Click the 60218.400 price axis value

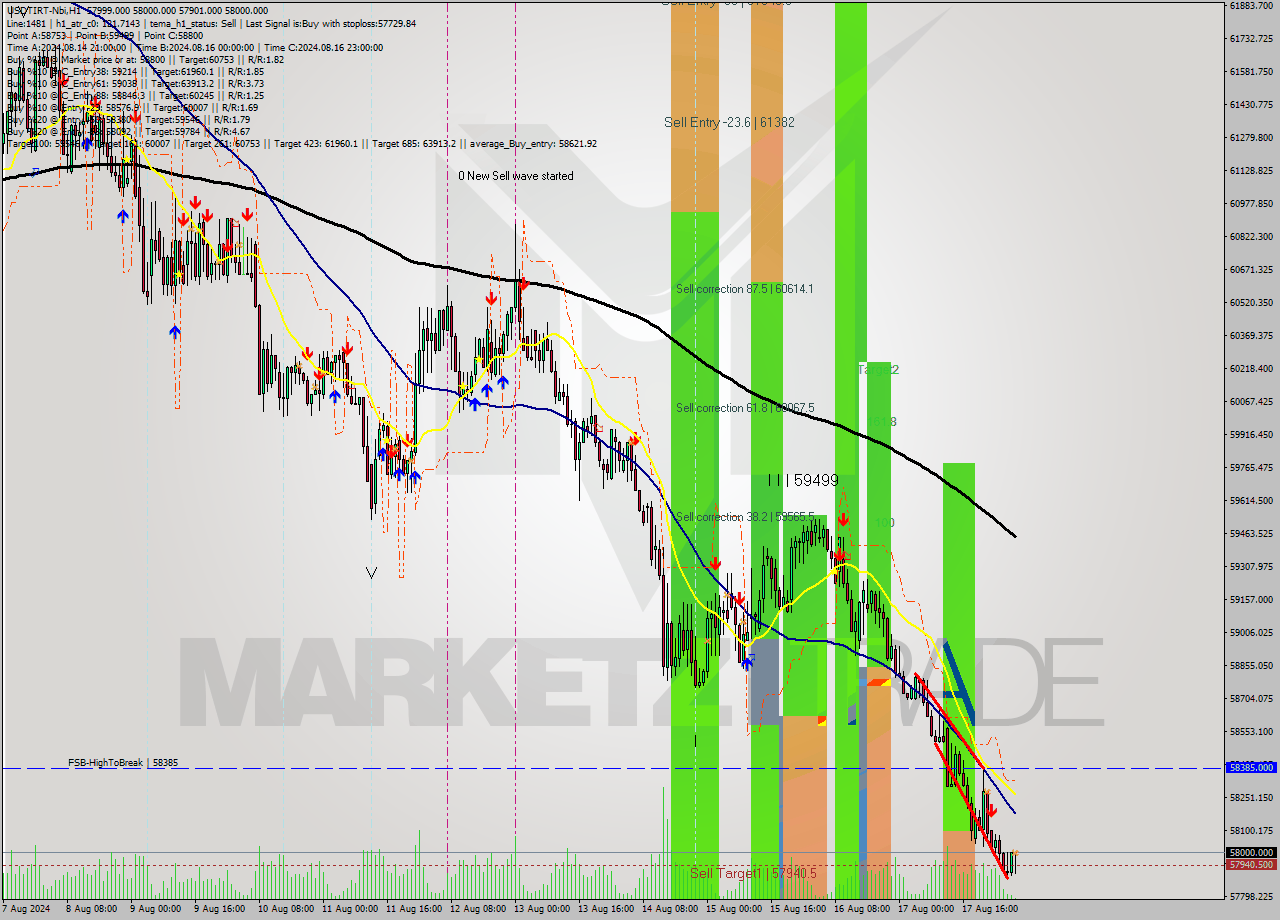coord(1251,368)
